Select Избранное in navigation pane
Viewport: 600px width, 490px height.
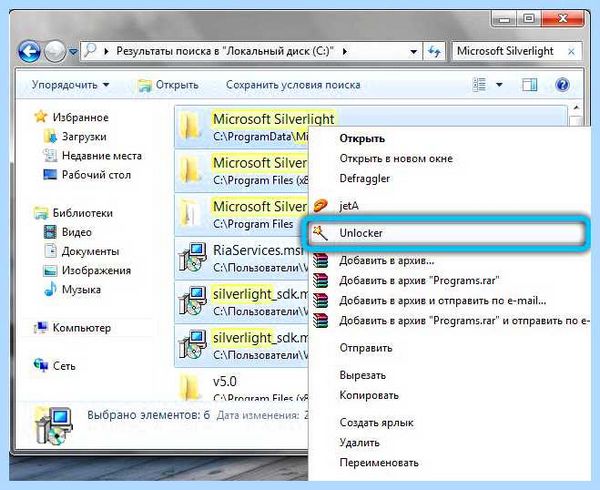click(x=80, y=117)
